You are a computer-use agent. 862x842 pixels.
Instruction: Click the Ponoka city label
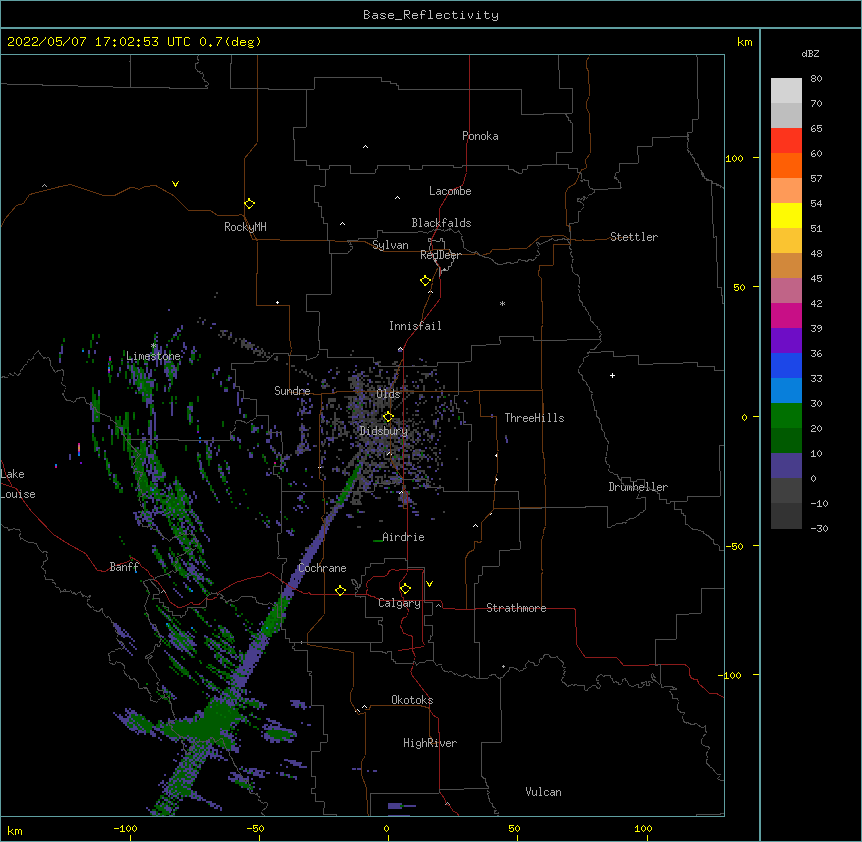tap(480, 136)
